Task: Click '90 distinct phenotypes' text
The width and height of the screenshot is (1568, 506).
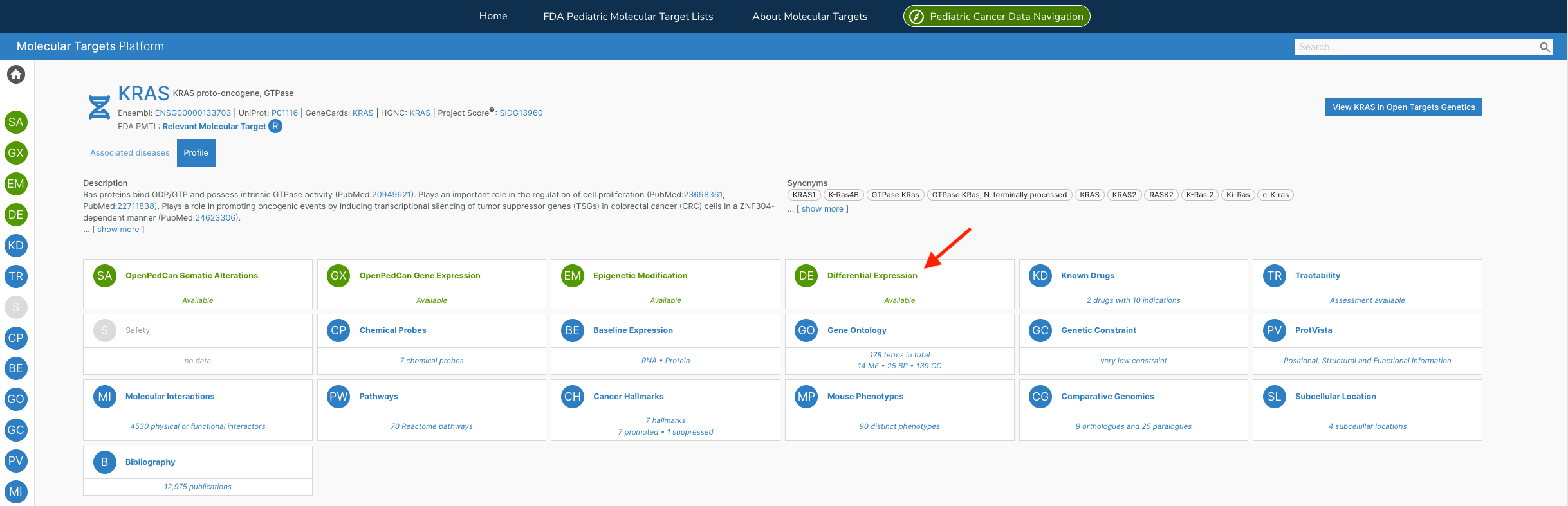Action: tap(899, 426)
